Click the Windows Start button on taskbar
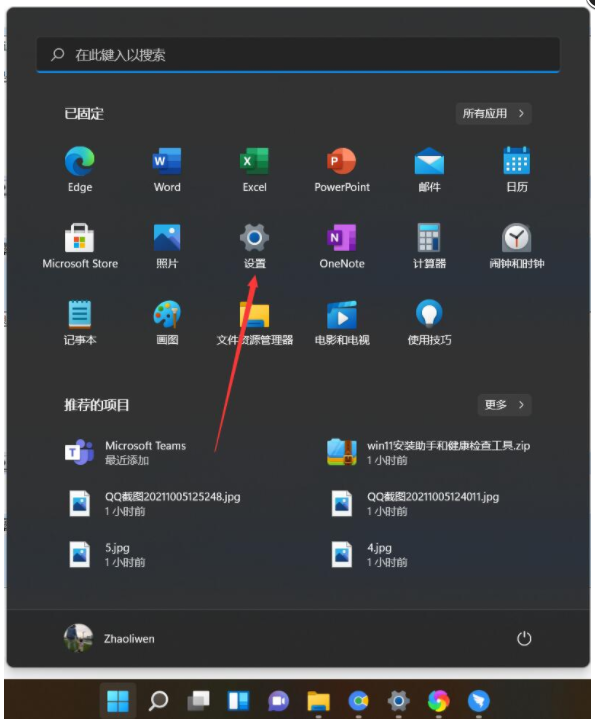The width and height of the screenshot is (595, 724). pos(118,701)
